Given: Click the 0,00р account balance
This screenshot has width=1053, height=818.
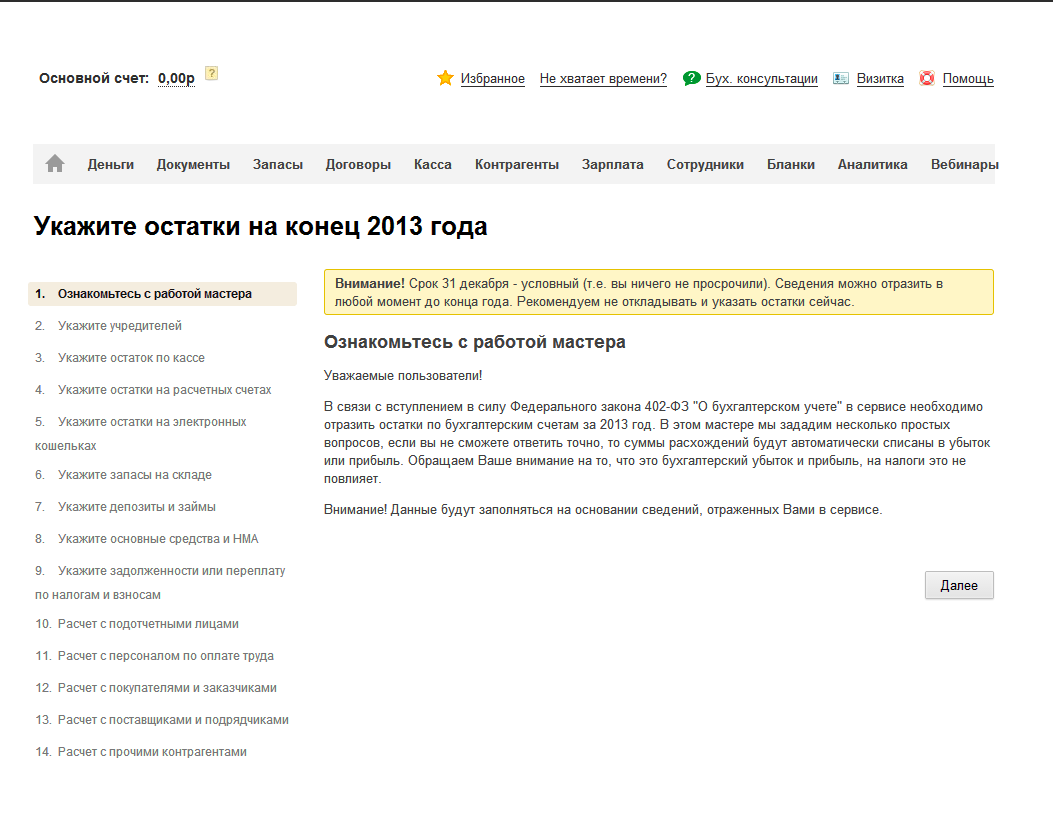Looking at the screenshot, I should (x=176, y=79).
